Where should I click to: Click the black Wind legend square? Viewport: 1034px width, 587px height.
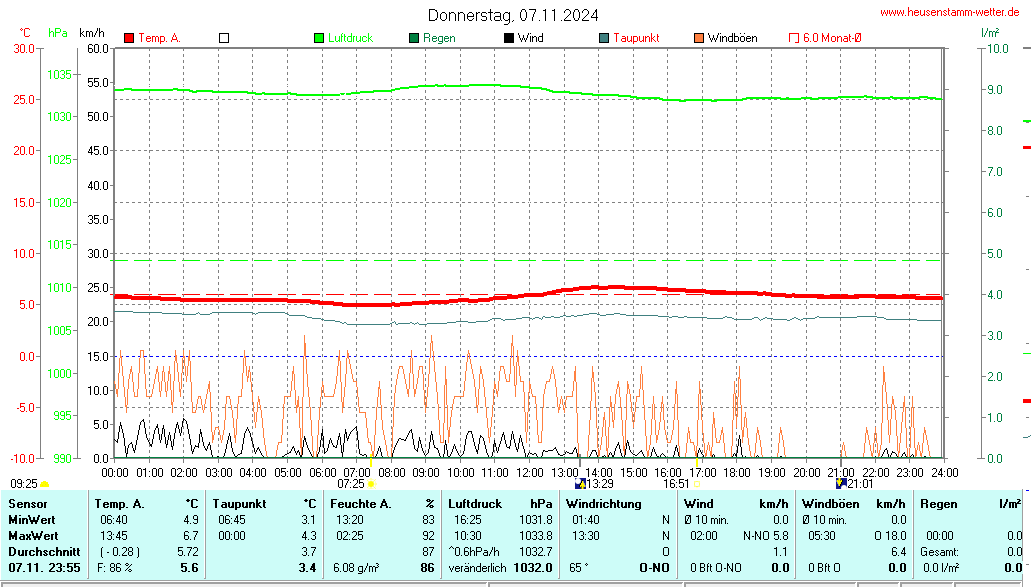[509, 38]
